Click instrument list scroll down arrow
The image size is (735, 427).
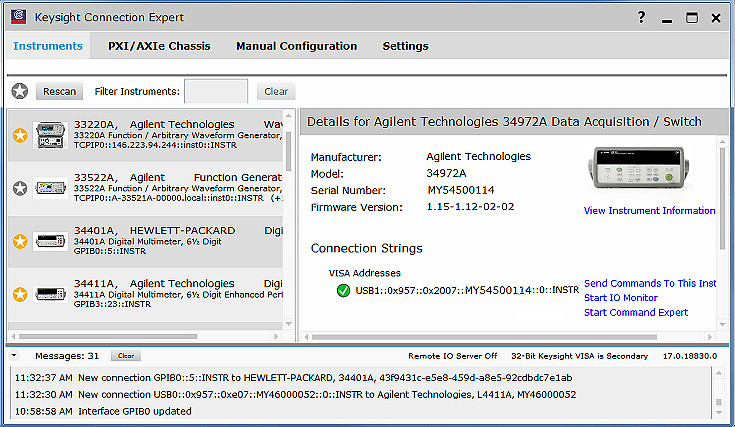[x=289, y=324]
